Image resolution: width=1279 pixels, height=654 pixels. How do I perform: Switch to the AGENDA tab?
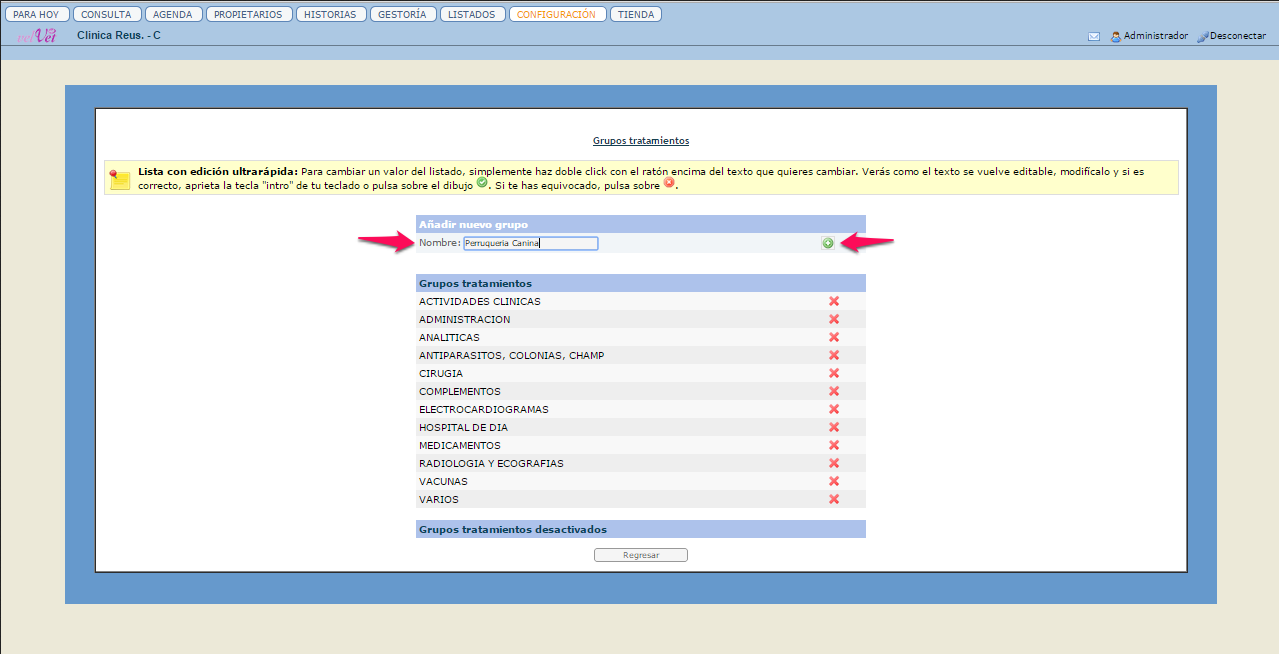coord(173,14)
